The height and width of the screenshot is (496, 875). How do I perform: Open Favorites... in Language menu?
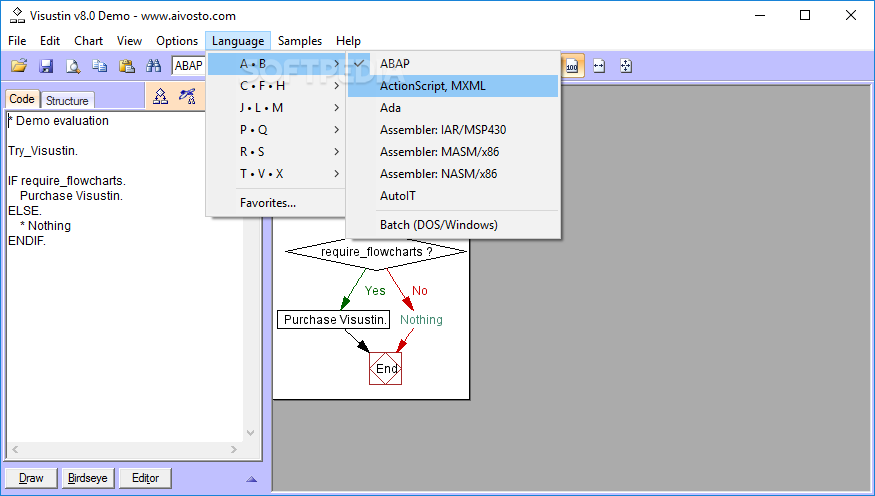(x=276, y=203)
